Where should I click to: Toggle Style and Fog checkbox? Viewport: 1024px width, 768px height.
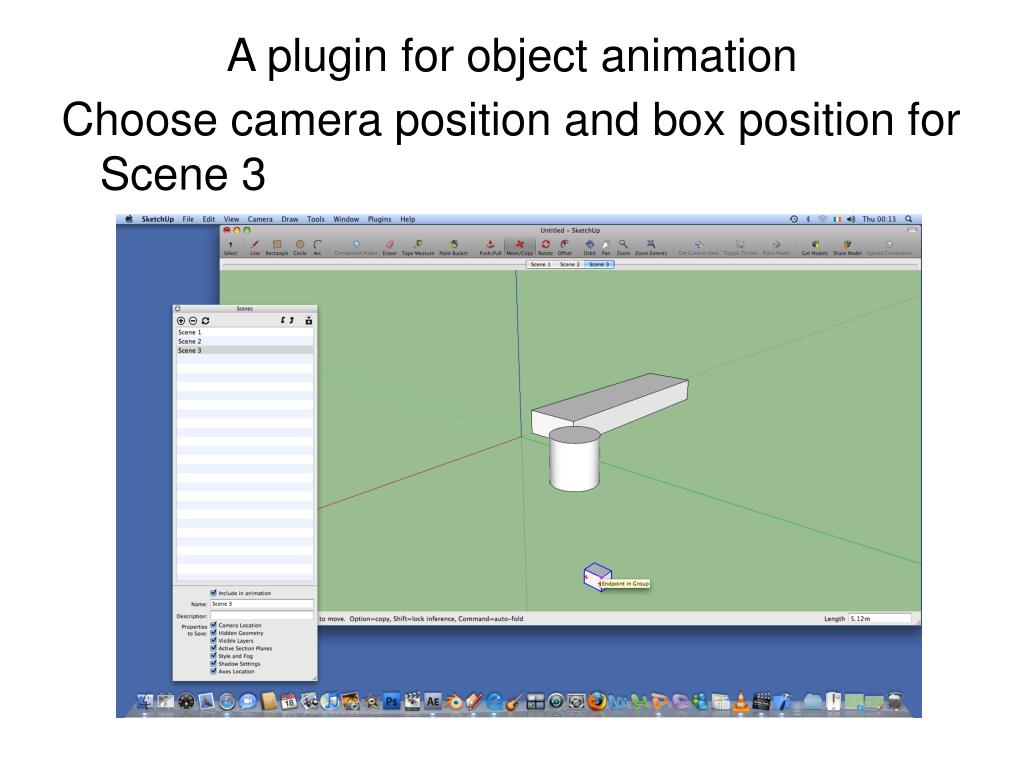[x=214, y=656]
